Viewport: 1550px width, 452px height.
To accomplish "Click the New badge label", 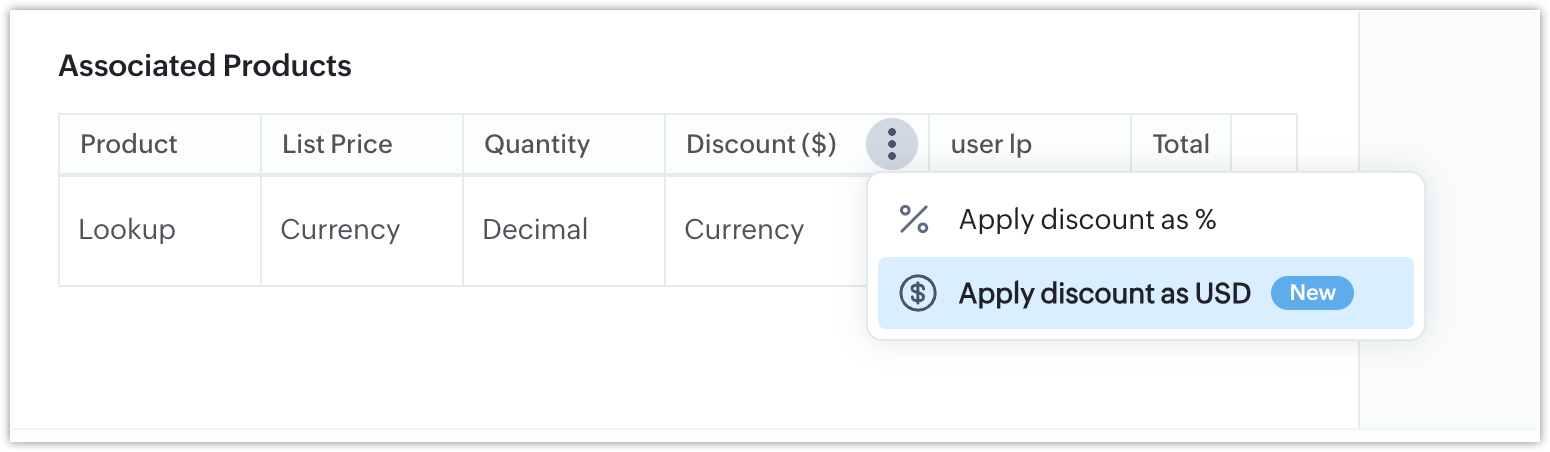I will point(1312,293).
